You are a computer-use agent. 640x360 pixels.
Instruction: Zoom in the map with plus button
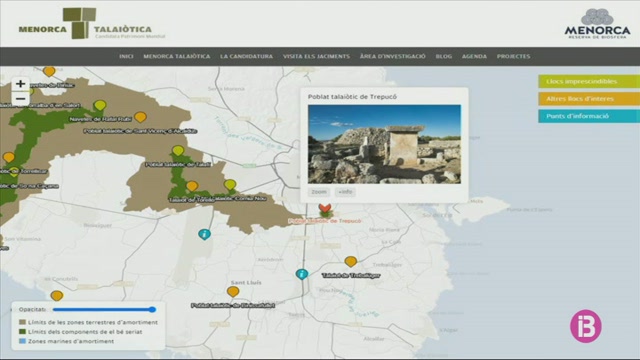coord(20,84)
